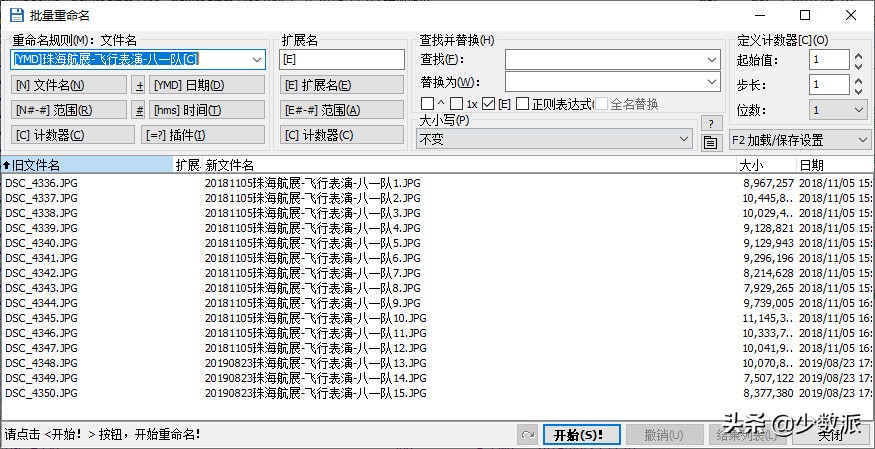Select file DSC_4342.JPG in the list
This screenshot has height=449, width=875.
point(42,273)
